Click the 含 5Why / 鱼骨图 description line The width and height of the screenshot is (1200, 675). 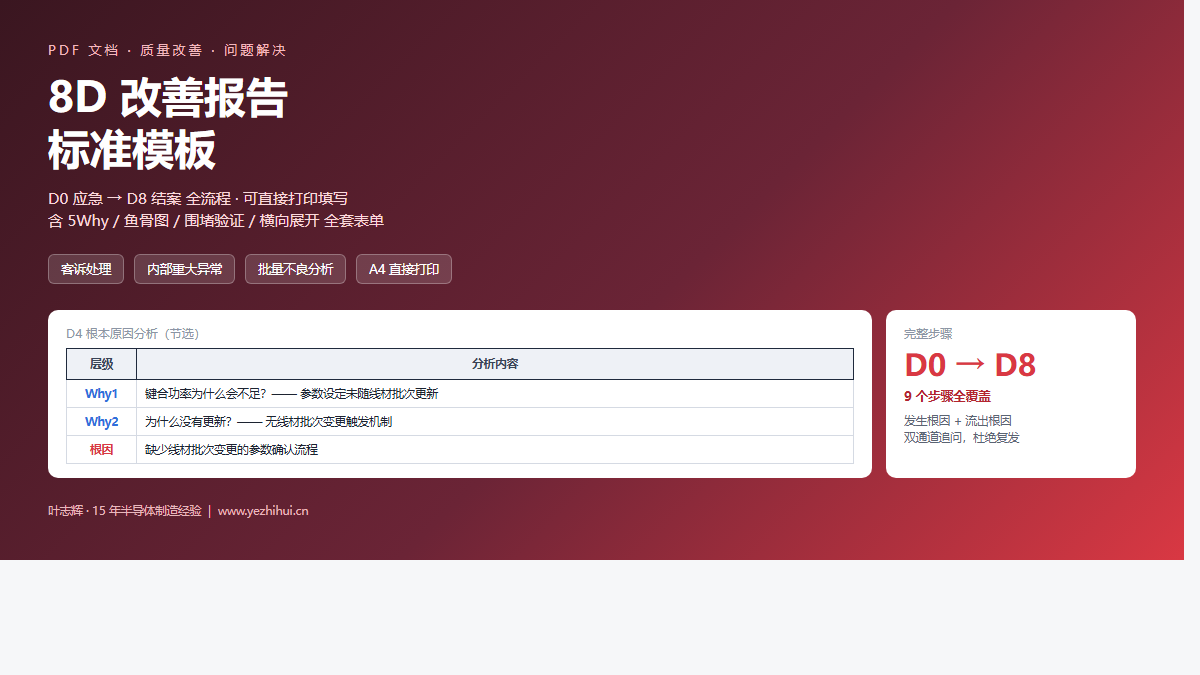click(x=216, y=220)
